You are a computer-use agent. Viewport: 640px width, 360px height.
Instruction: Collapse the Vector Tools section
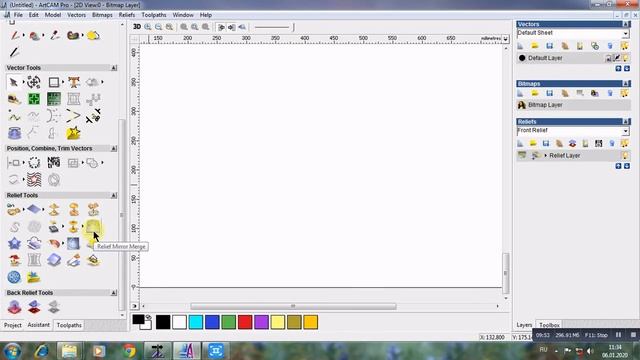pos(114,68)
